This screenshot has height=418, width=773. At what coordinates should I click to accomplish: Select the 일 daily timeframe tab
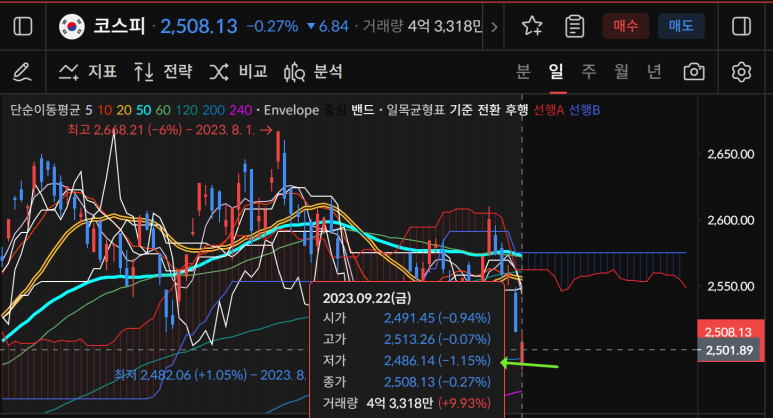coord(556,72)
